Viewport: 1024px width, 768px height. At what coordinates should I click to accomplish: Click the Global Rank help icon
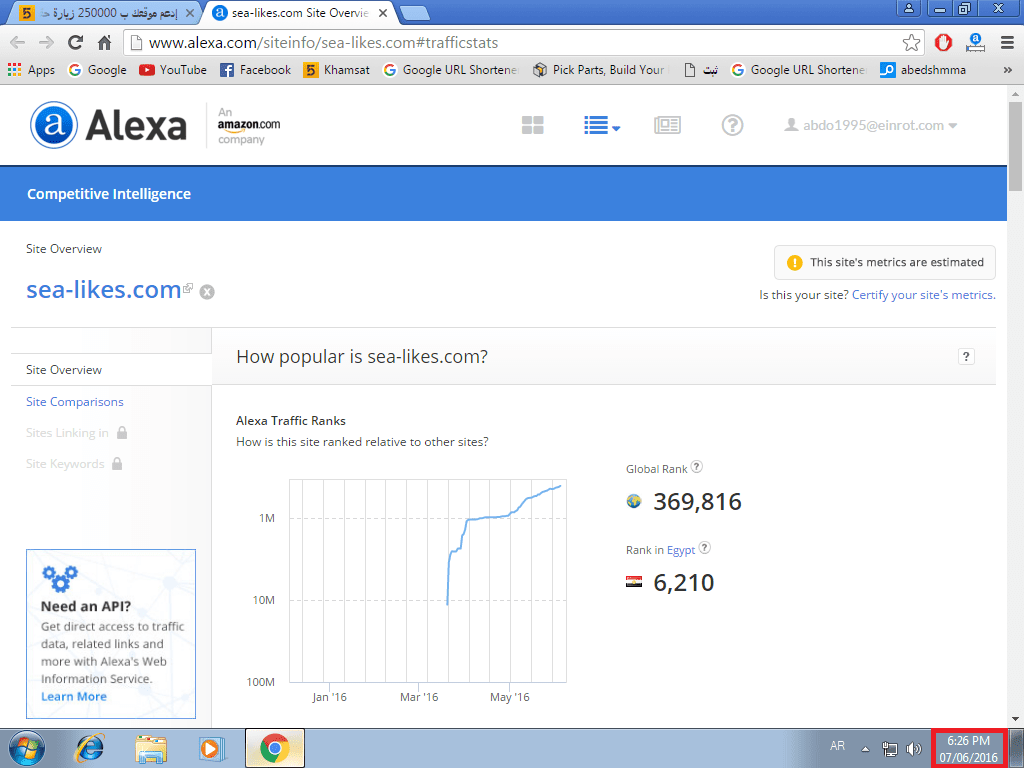coord(697,467)
